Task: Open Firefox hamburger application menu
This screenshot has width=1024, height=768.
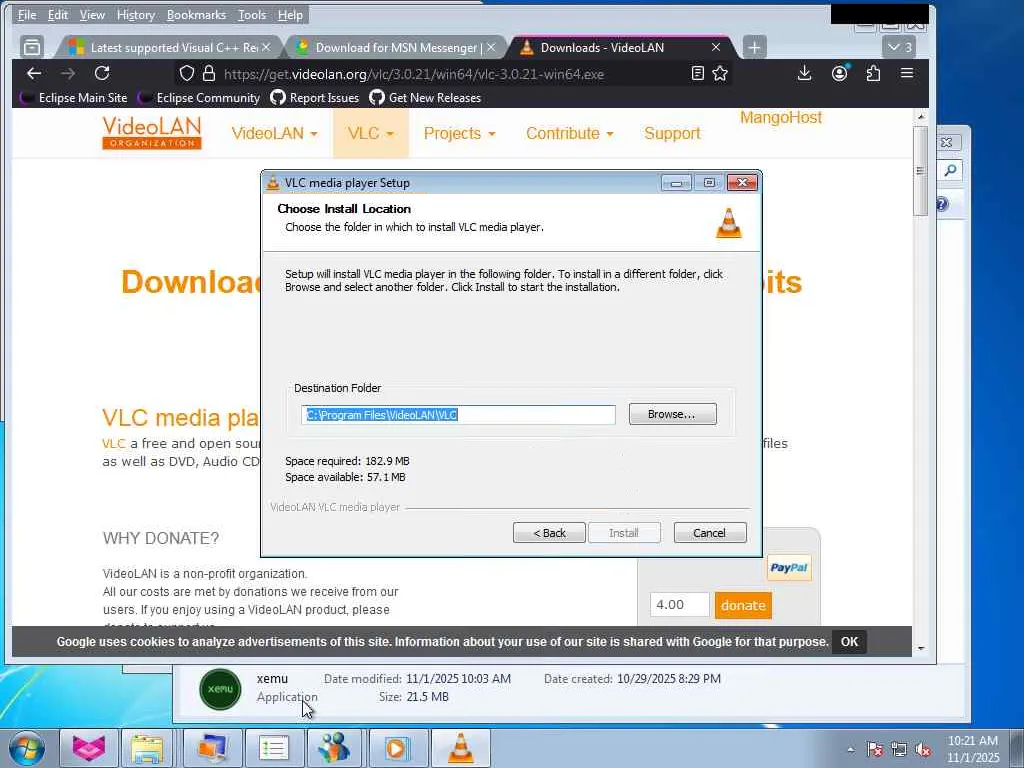Action: click(x=907, y=73)
